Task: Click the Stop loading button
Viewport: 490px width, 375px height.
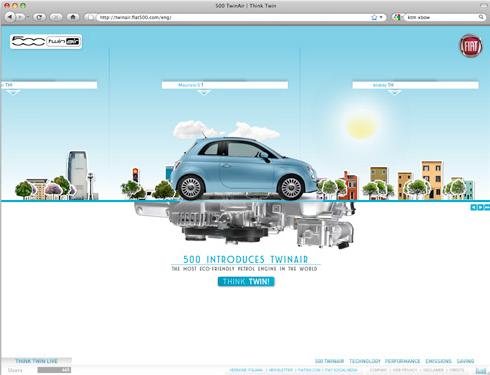Action: (56, 17)
